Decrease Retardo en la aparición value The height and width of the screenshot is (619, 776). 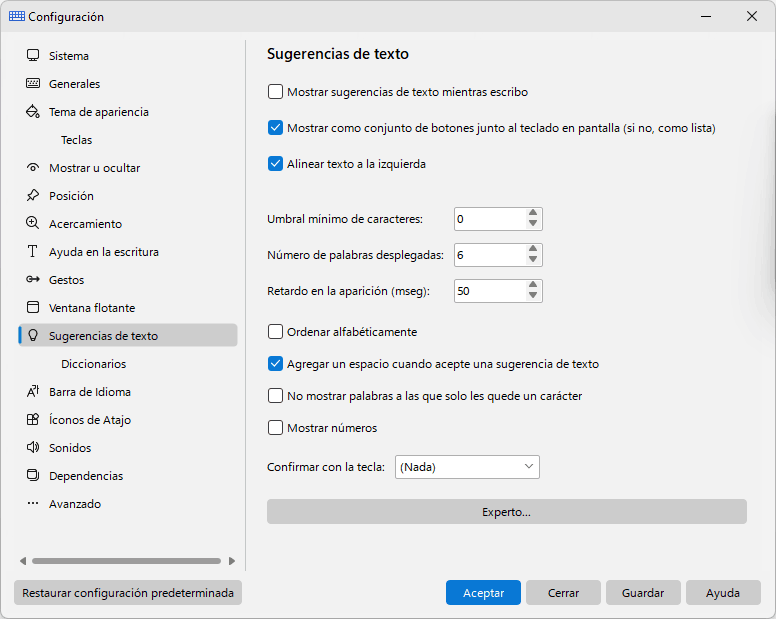click(533, 296)
